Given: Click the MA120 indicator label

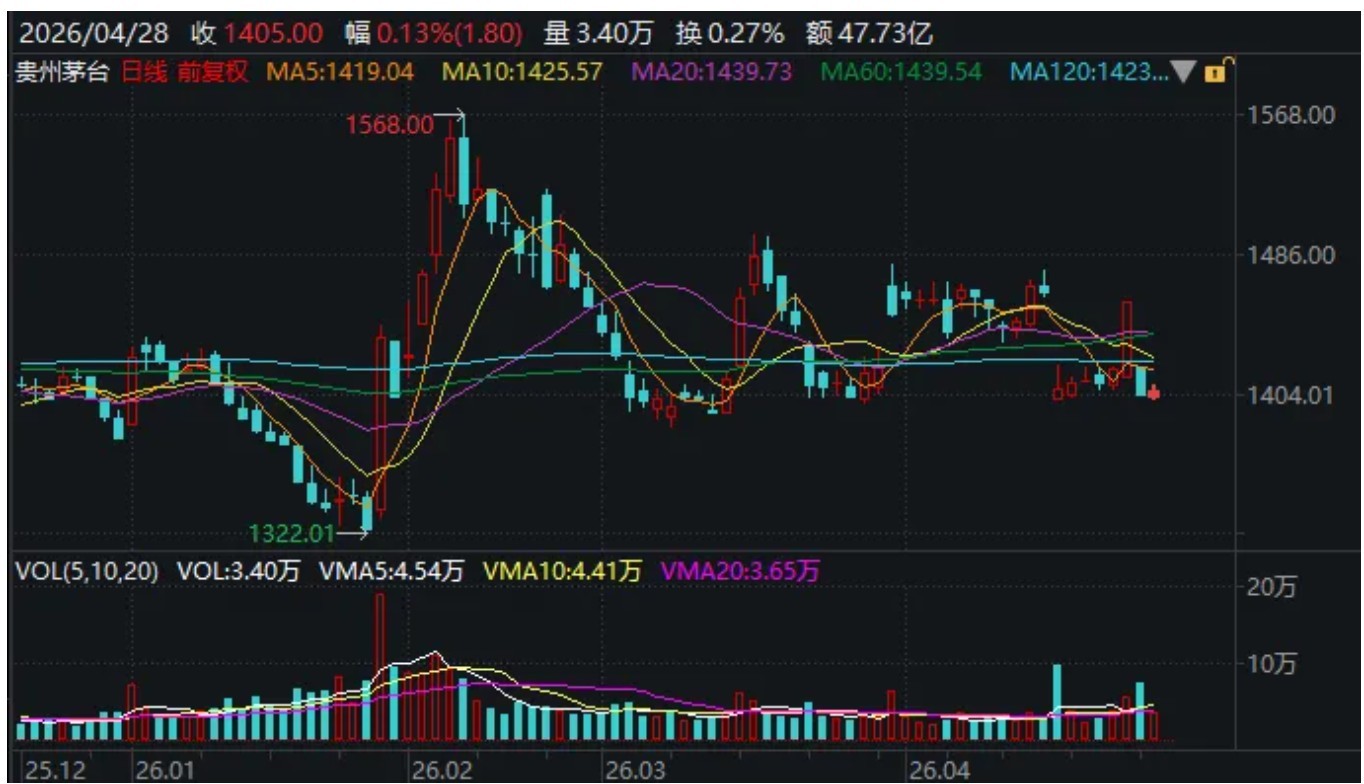Looking at the screenshot, I should [1088, 72].
